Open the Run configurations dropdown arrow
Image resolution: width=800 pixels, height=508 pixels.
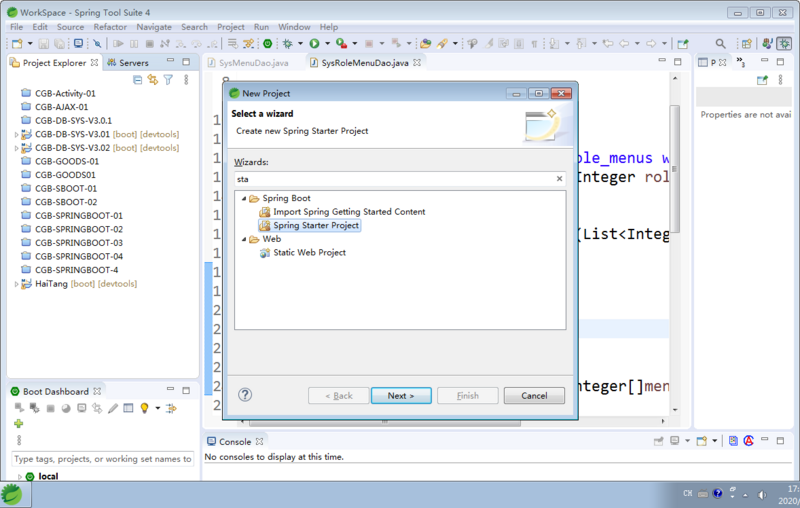[x=327, y=44]
